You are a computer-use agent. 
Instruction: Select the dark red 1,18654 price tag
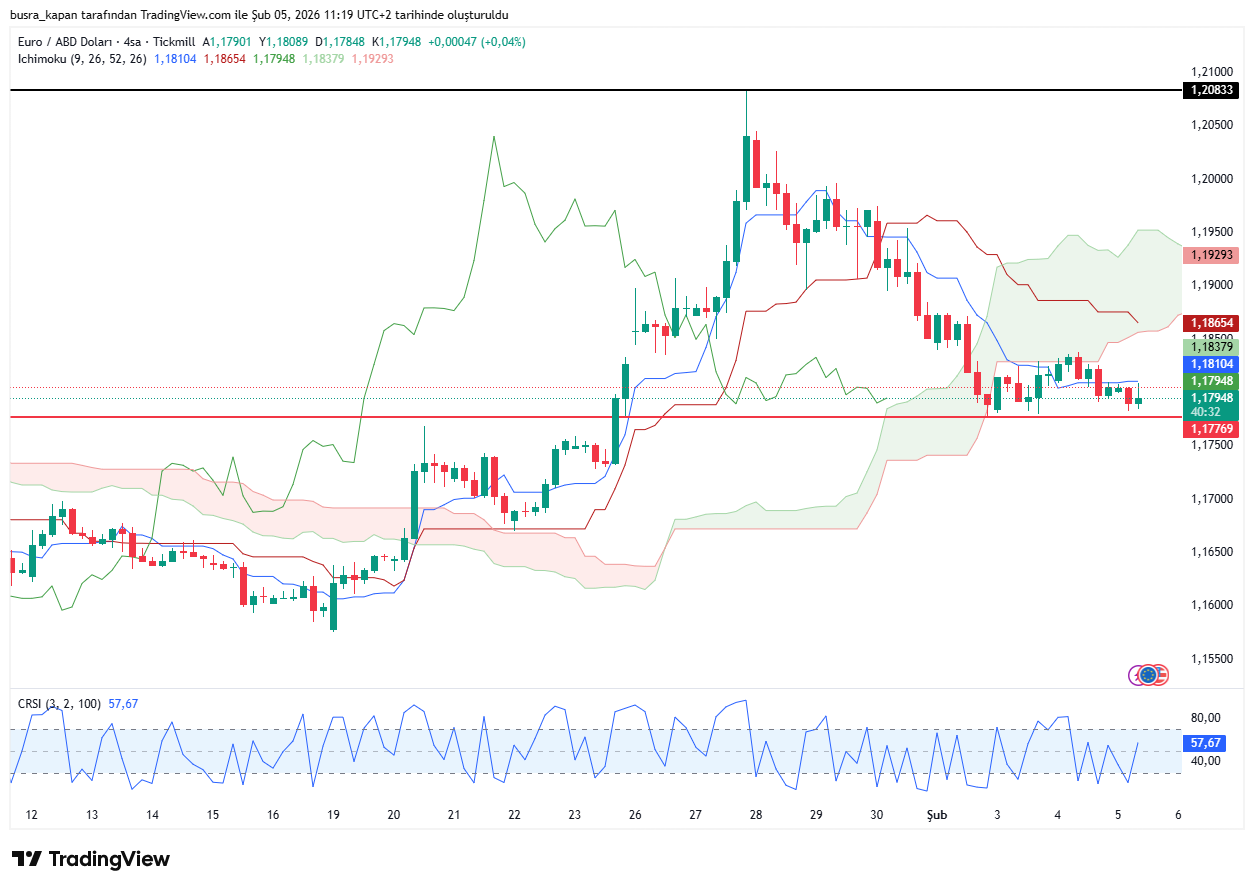[1211, 323]
